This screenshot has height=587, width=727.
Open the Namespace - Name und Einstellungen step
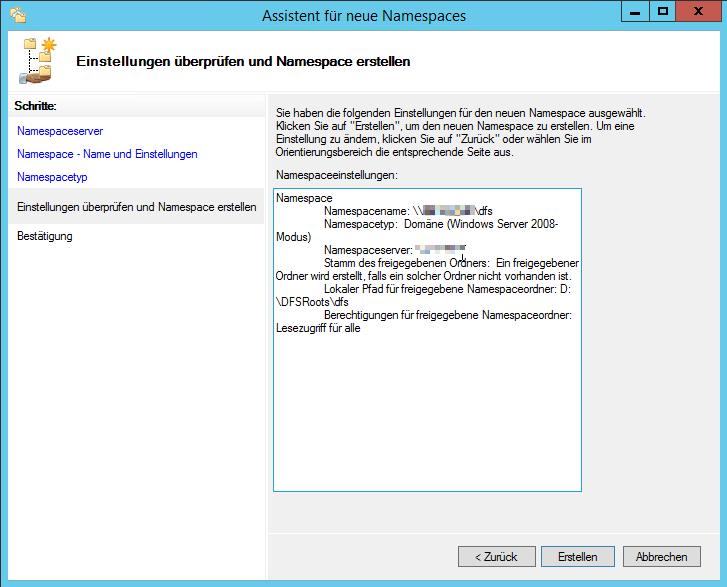pyautogui.click(x=107, y=154)
